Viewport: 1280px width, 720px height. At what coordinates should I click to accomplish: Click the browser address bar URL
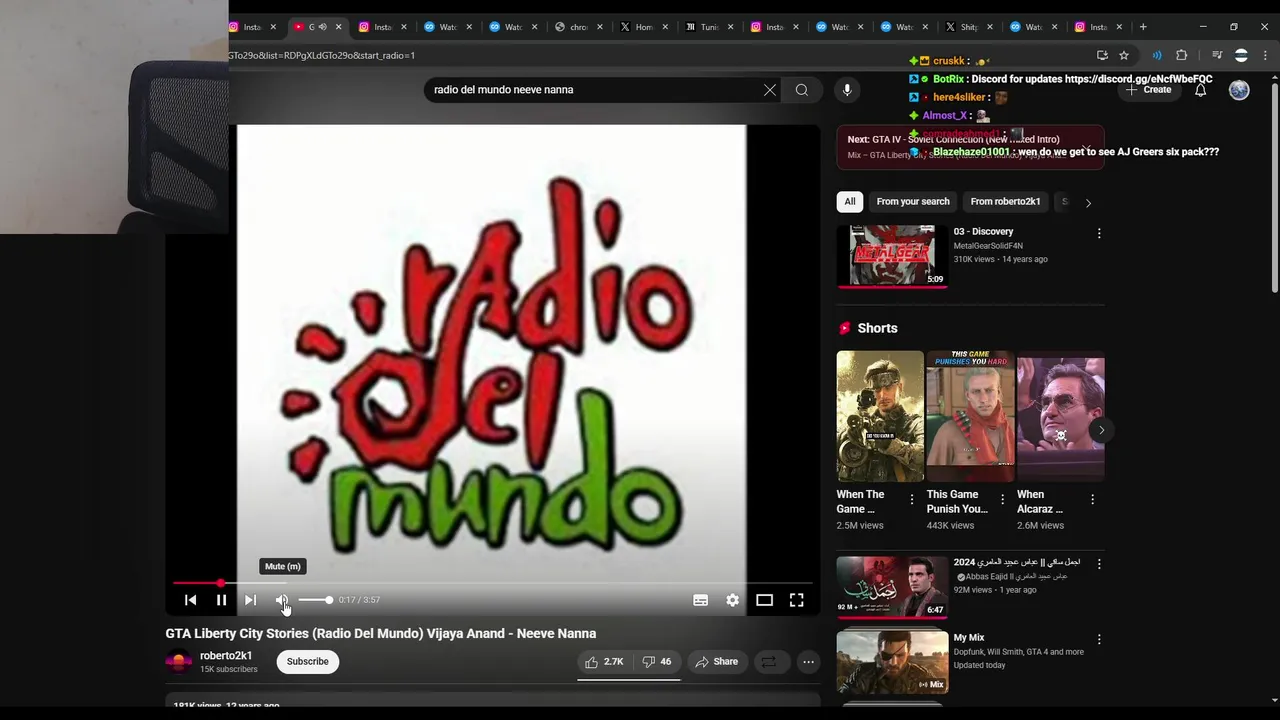[x=322, y=56]
